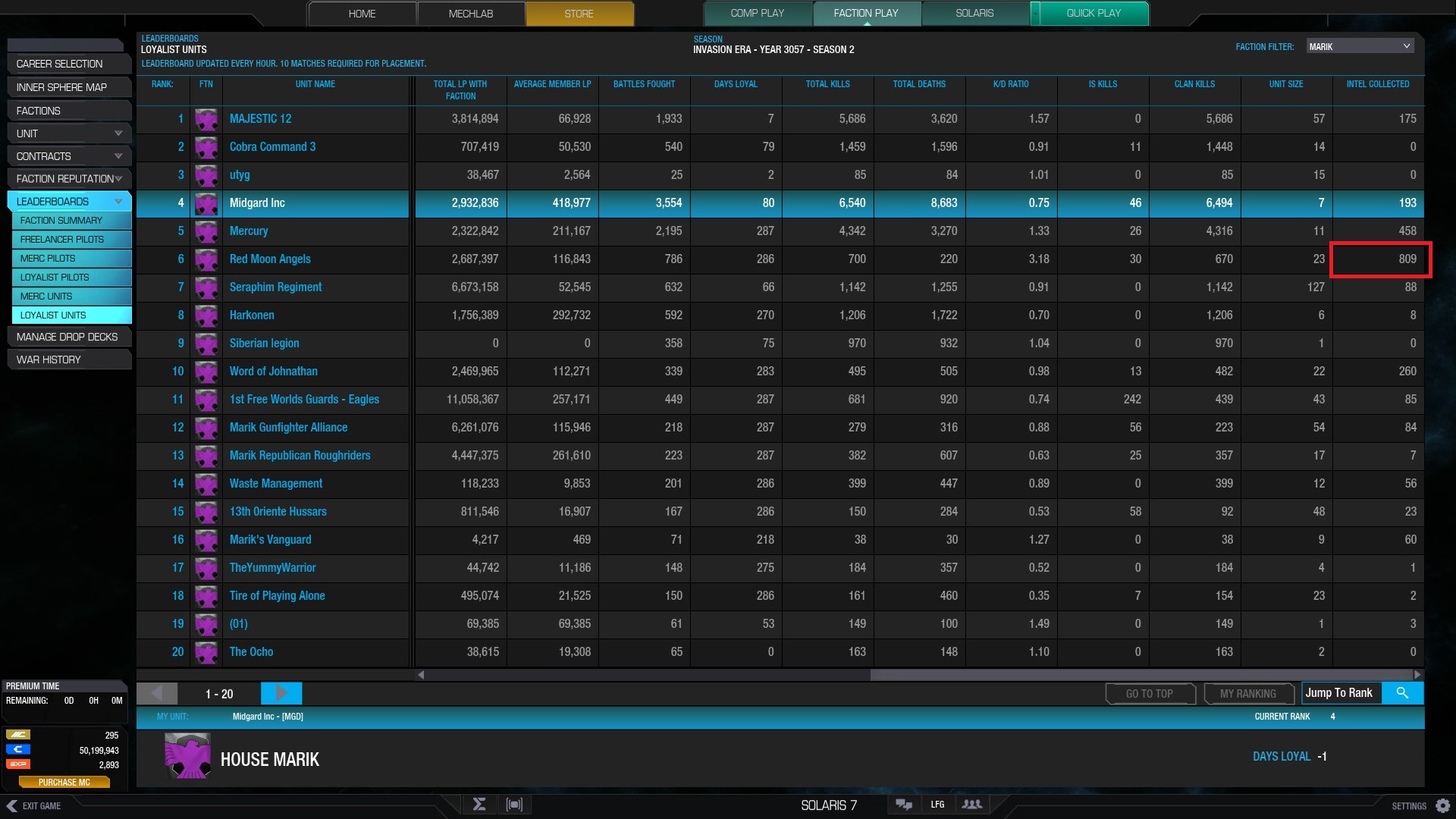Open unit 1st Free Worlds Guards - Eagles
Viewport: 1456px width, 819px height.
(x=304, y=400)
